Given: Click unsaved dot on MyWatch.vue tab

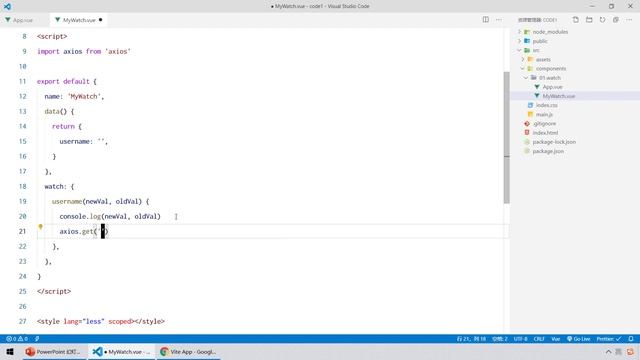Looking at the screenshot, I should 100,20.
